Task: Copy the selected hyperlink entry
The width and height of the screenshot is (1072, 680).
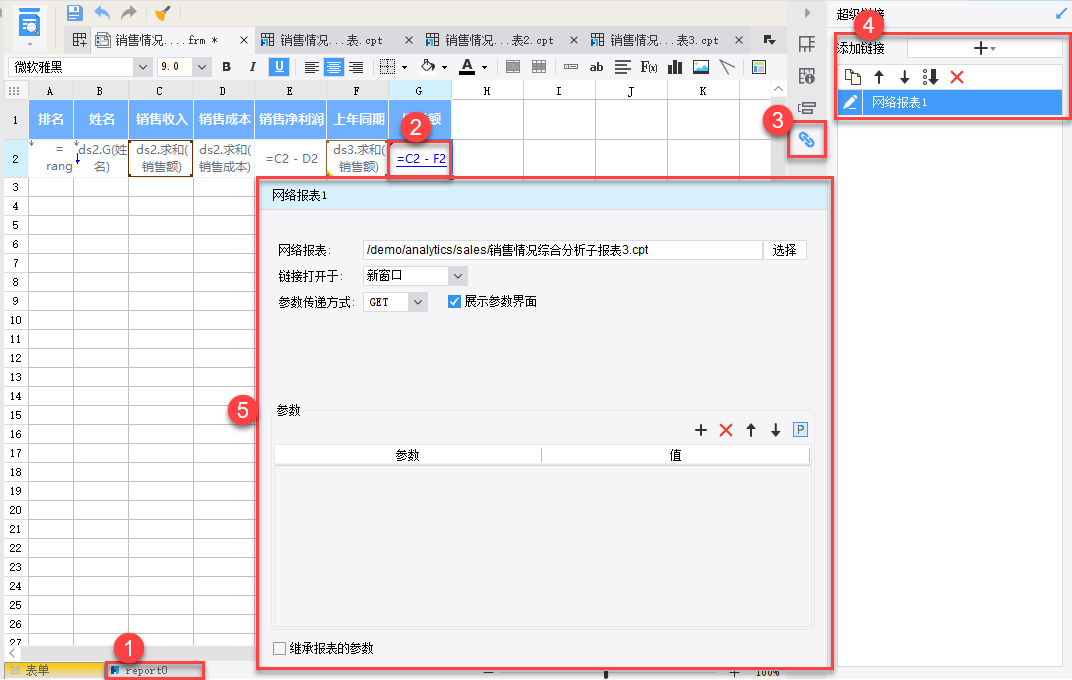Action: 853,77
